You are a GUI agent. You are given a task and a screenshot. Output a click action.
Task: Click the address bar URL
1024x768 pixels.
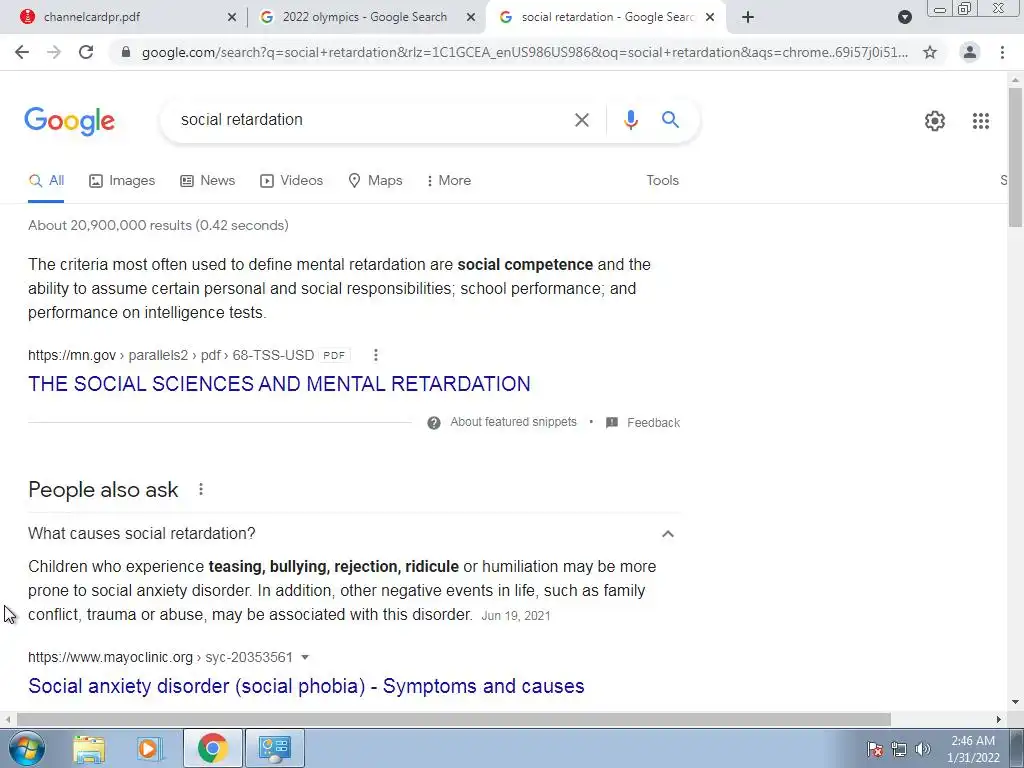[524, 52]
